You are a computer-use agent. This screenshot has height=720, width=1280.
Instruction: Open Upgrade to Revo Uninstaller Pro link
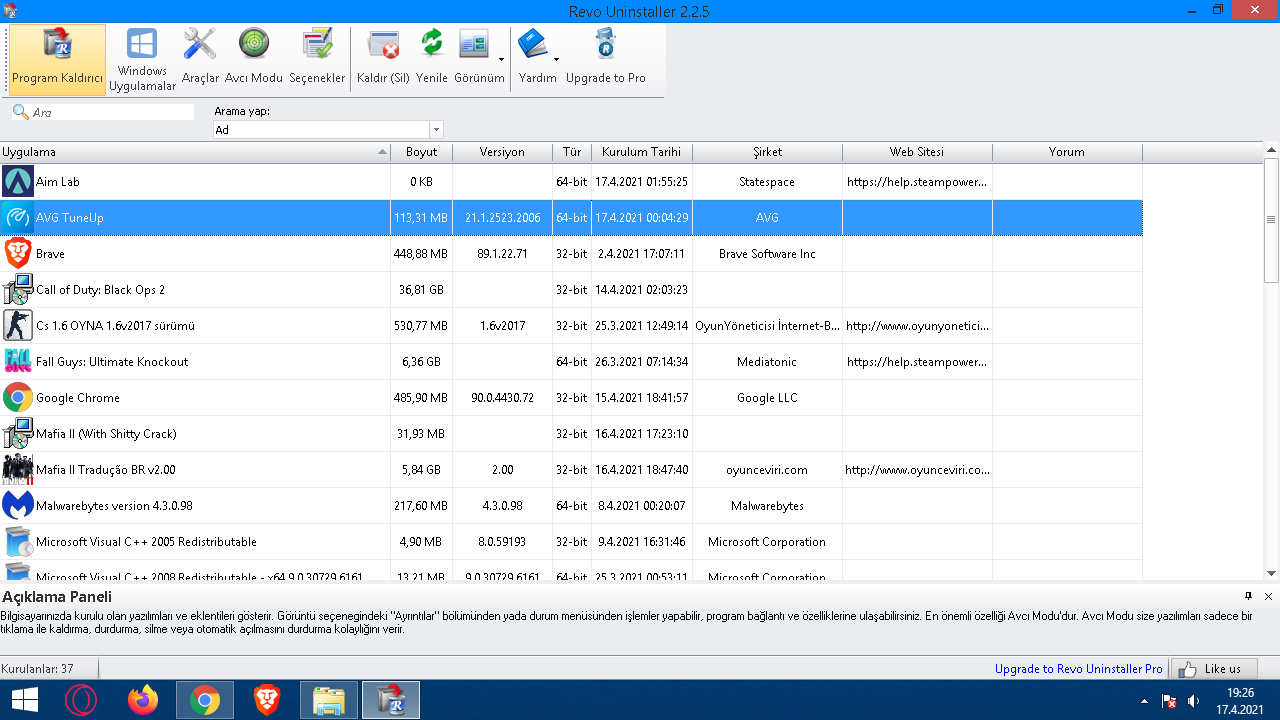coord(1078,669)
